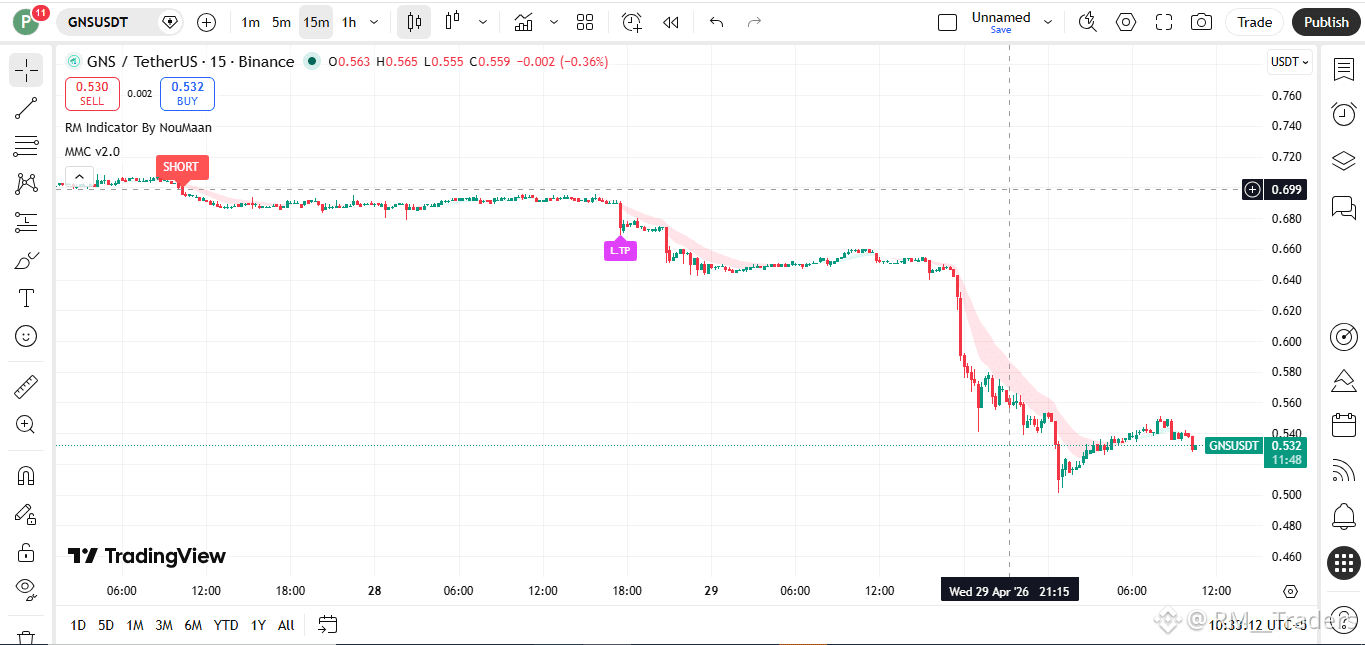The width and height of the screenshot is (1365, 645).
Task: Click the 0.532 BUY button
Action: 187,94
